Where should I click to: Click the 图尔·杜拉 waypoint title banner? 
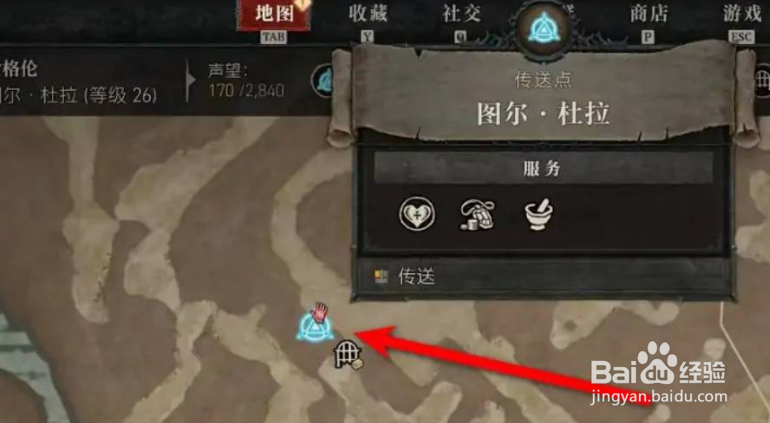pos(543,113)
